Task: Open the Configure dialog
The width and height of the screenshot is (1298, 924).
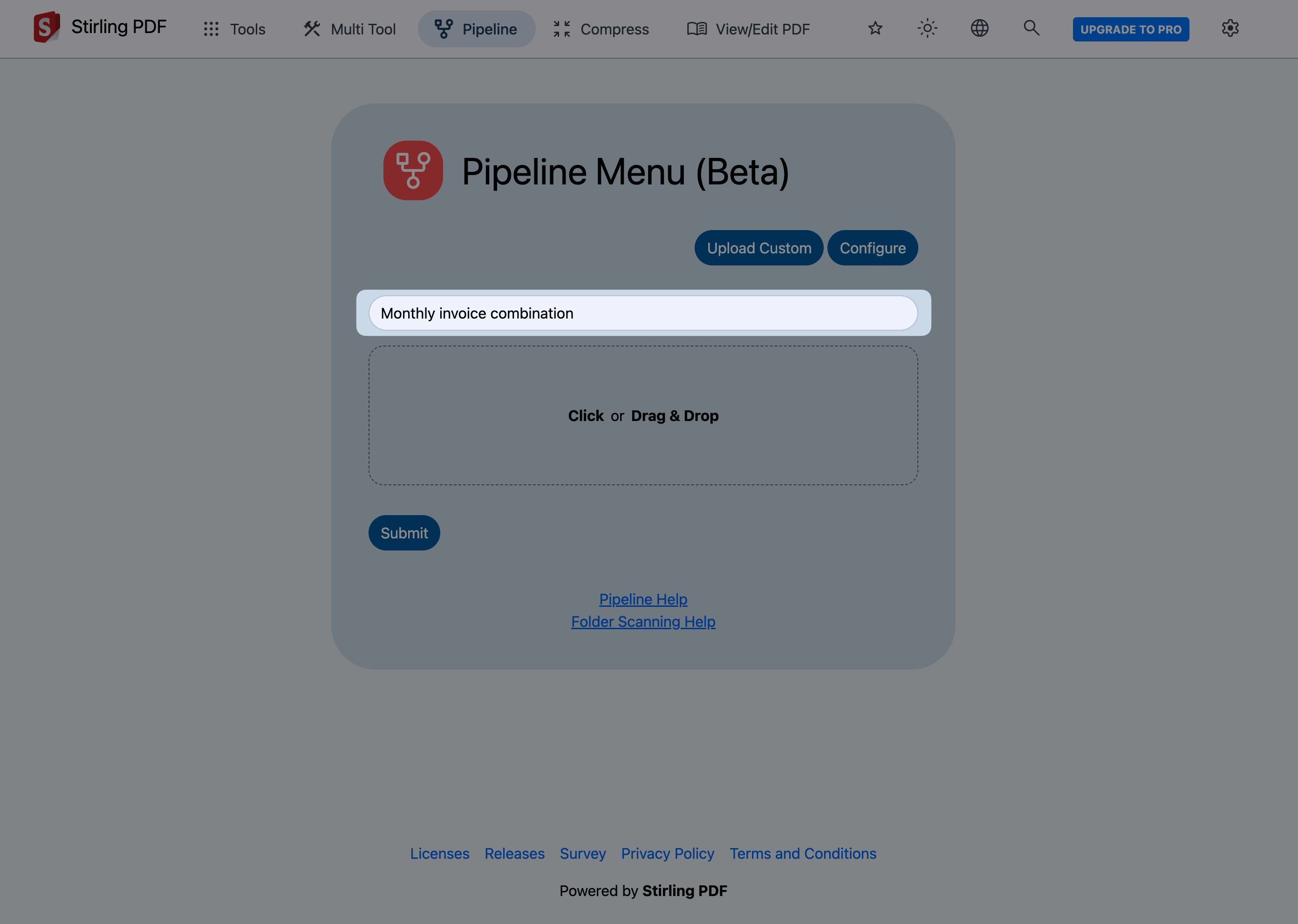Action: (872, 247)
